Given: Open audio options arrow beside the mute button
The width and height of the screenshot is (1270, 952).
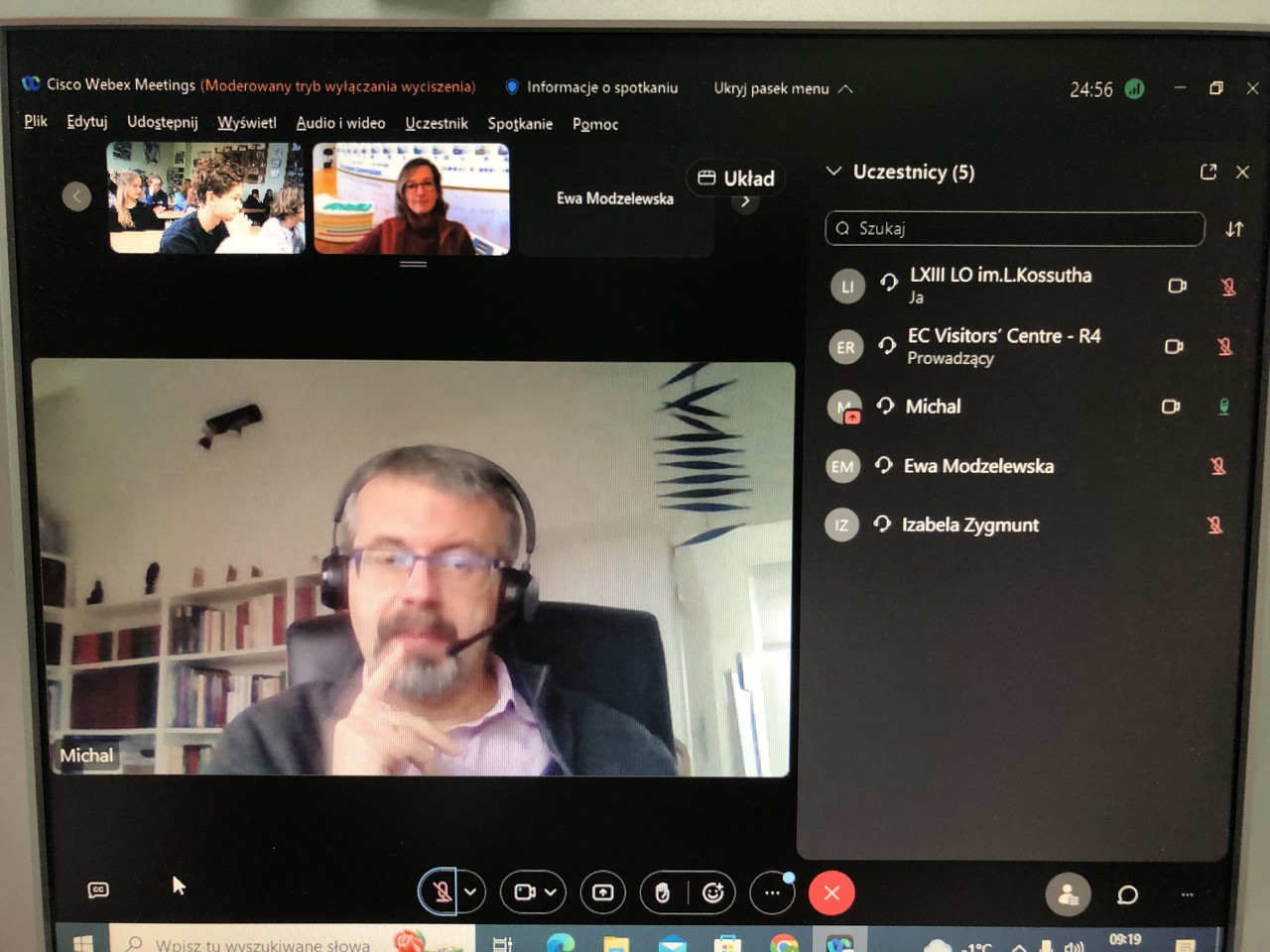Looking at the screenshot, I should pos(471,892).
